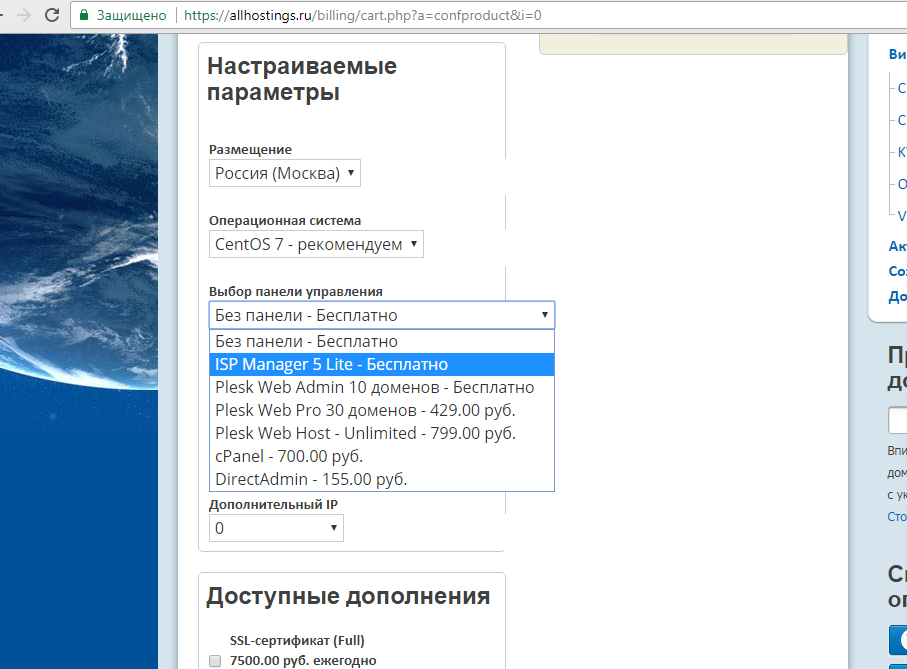Select 'Без панели - Бесплатно' in the open list
Screen dimensions: 907x669
click(x=306, y=342)
